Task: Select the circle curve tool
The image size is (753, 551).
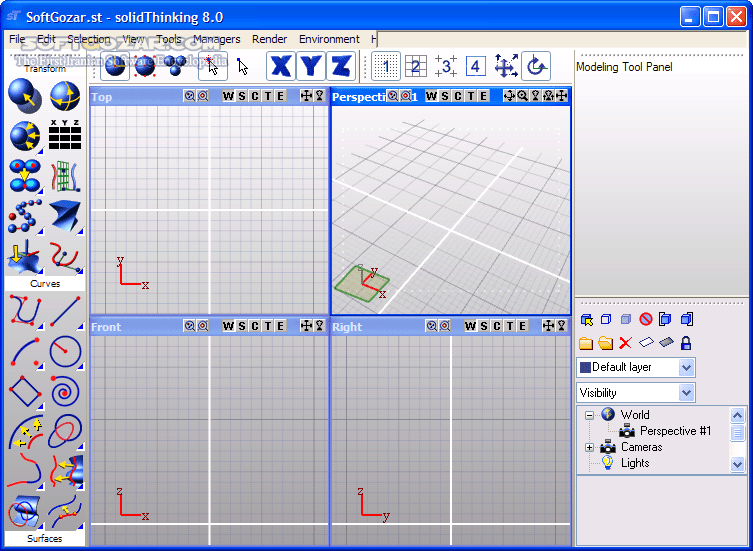Action: pos(66,350)
